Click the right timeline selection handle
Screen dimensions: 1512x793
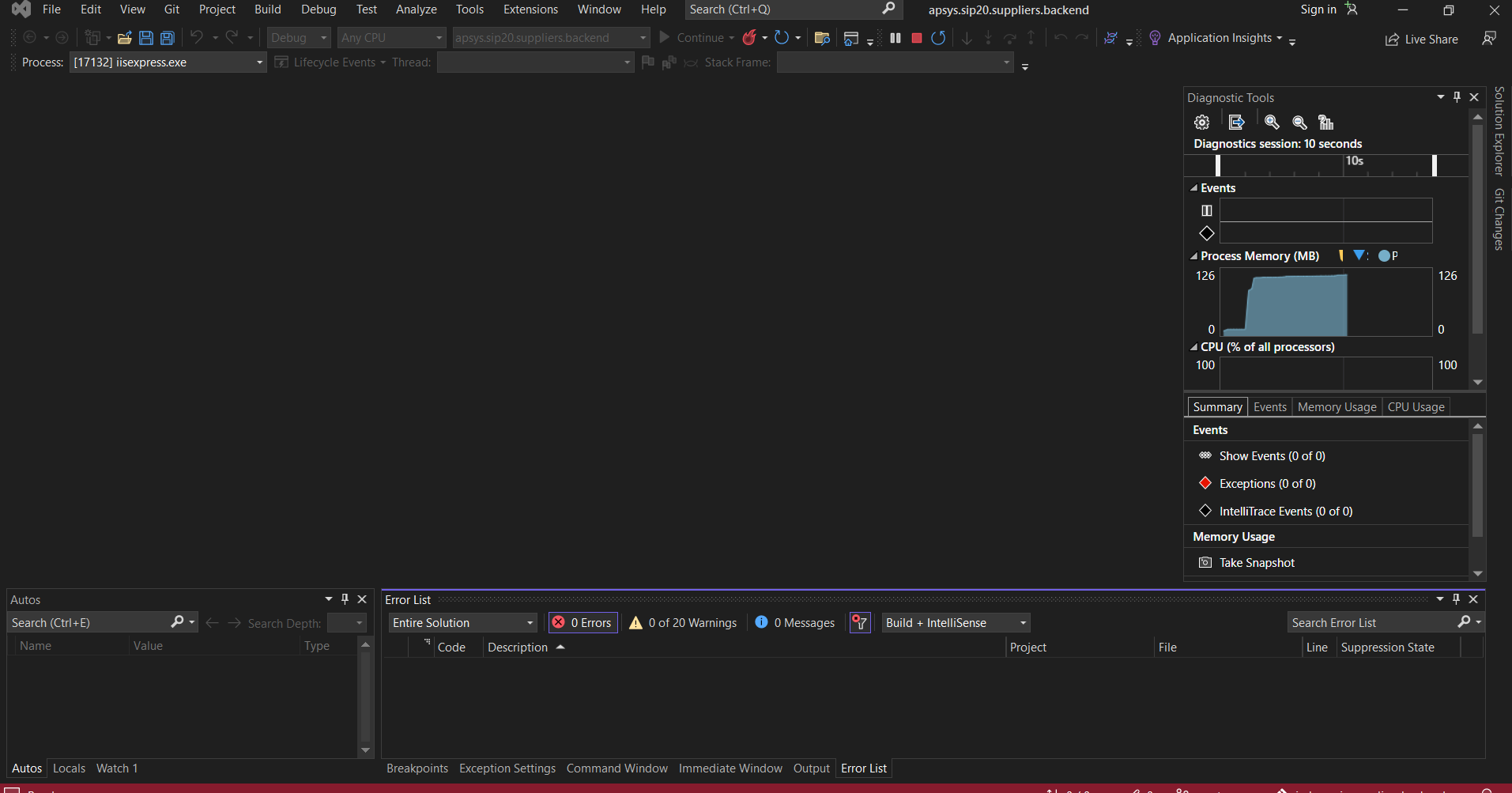pos(1435,165)
